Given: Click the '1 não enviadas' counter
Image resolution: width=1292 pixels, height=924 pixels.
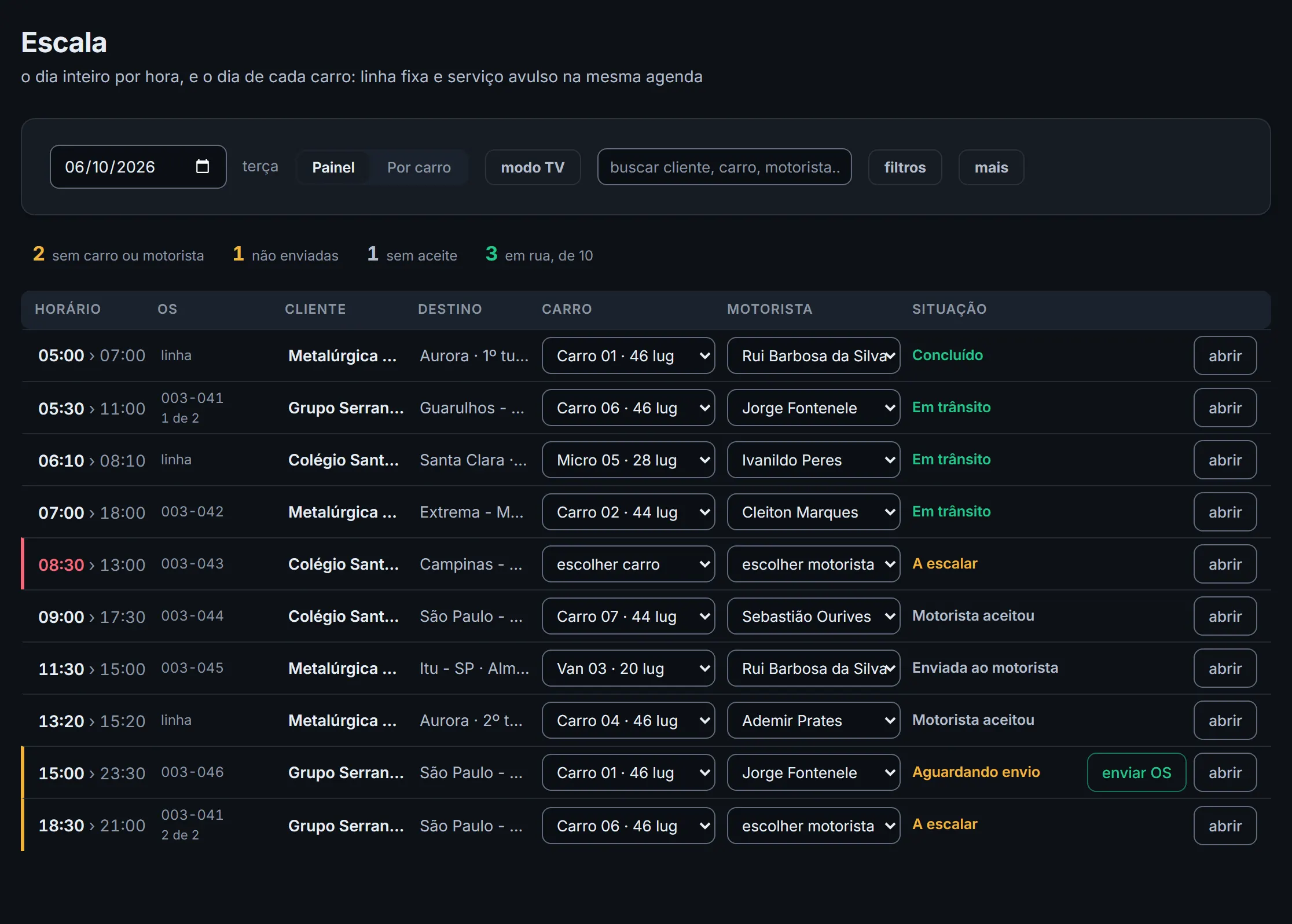Looking at the screenshot, I should 285,254.
